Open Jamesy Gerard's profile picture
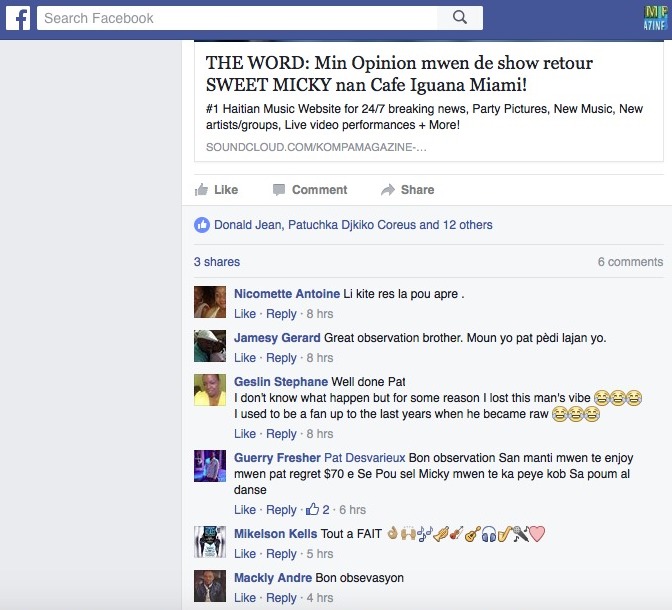672x610 pixels. click(x=210, y=346)
